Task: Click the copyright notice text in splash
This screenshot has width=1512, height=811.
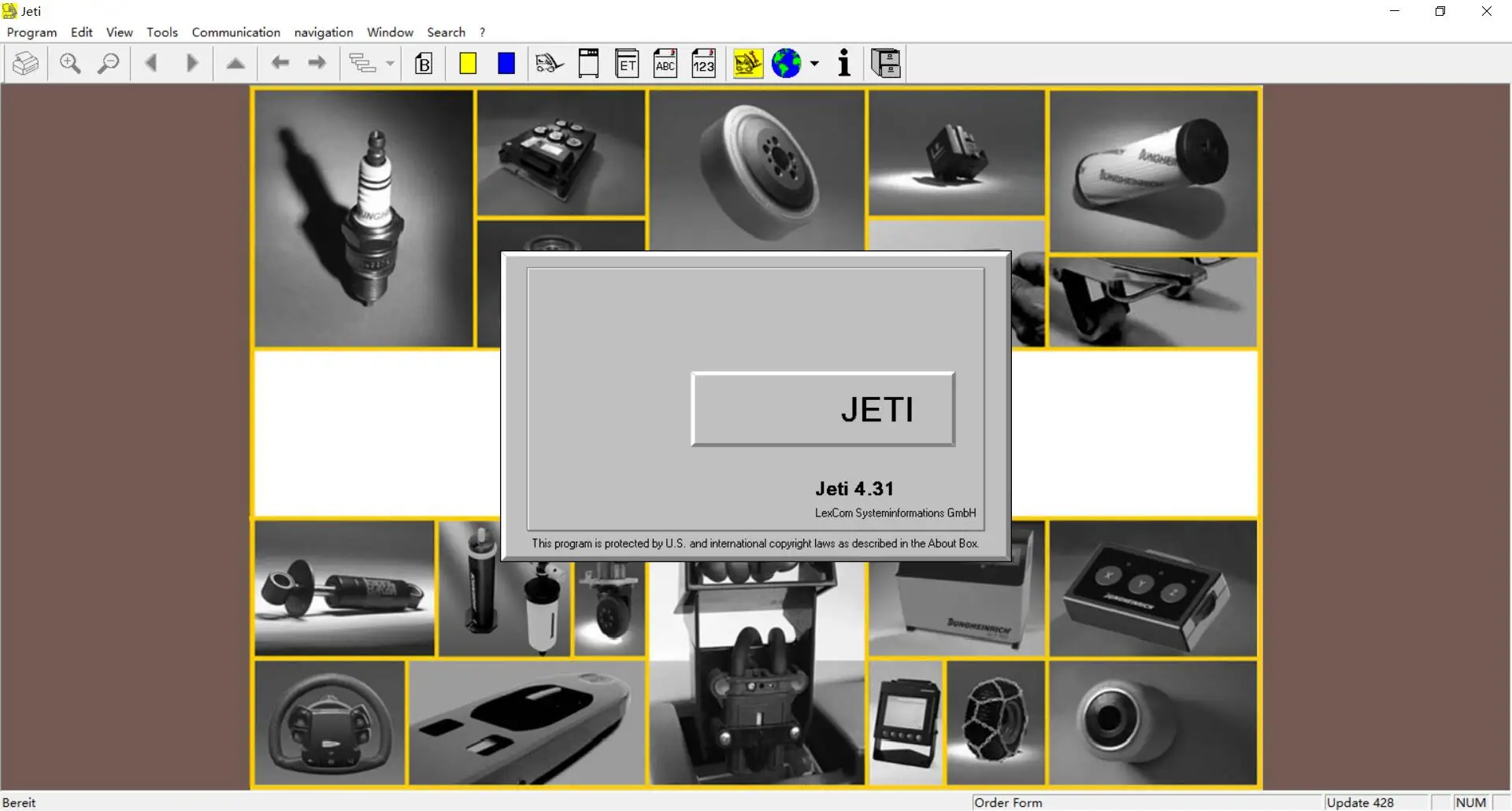Action: pos(755,543)
